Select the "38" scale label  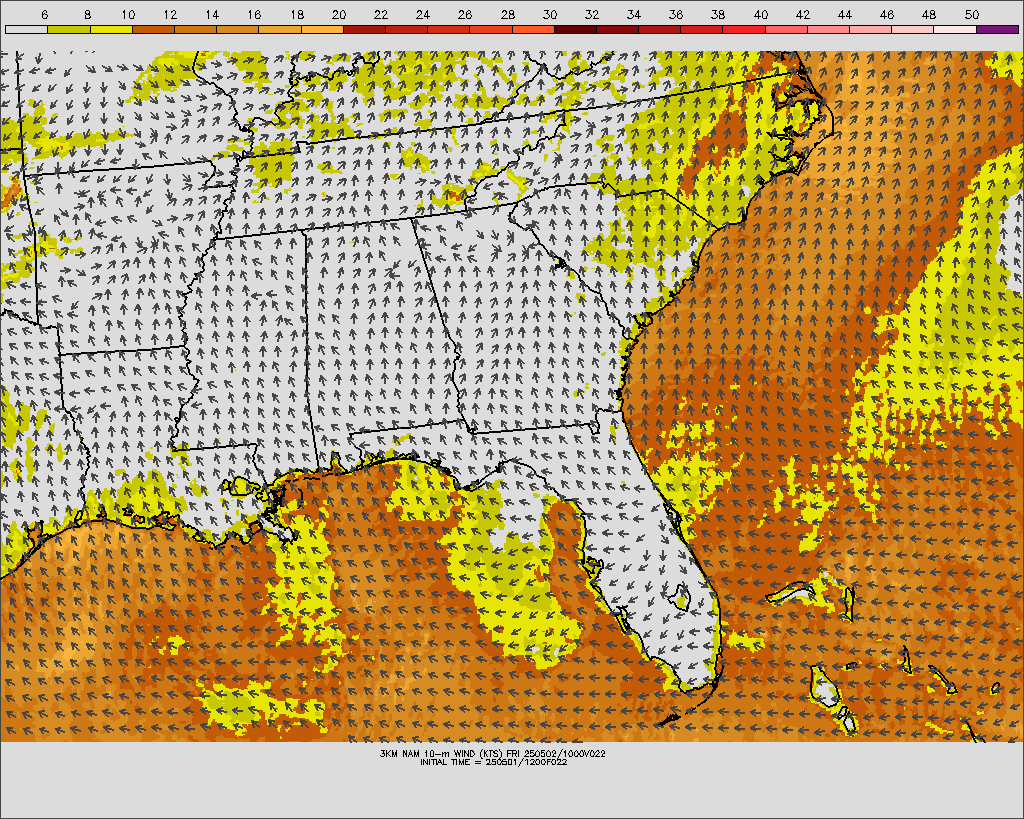coord(718,14)
